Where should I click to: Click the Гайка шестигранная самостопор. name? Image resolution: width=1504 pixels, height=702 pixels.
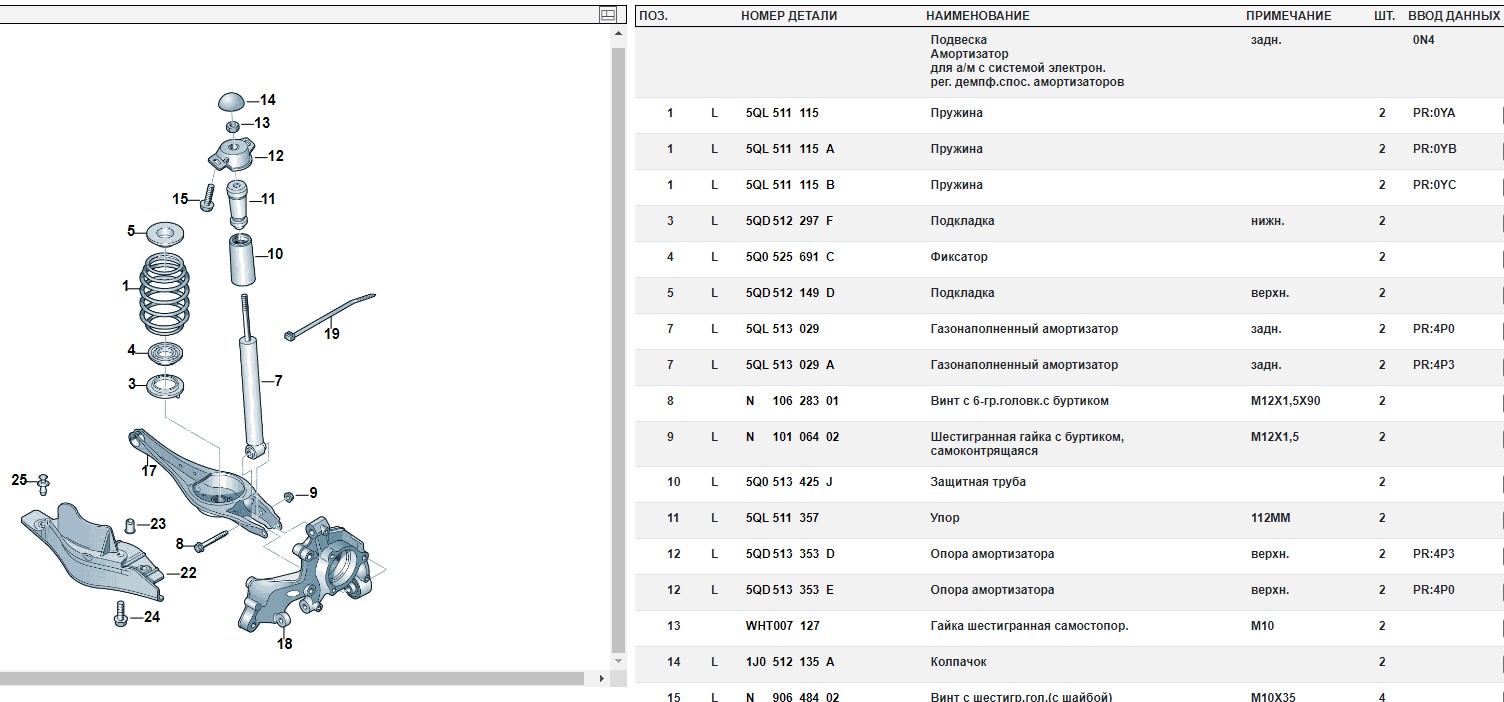coord(1029,626)
